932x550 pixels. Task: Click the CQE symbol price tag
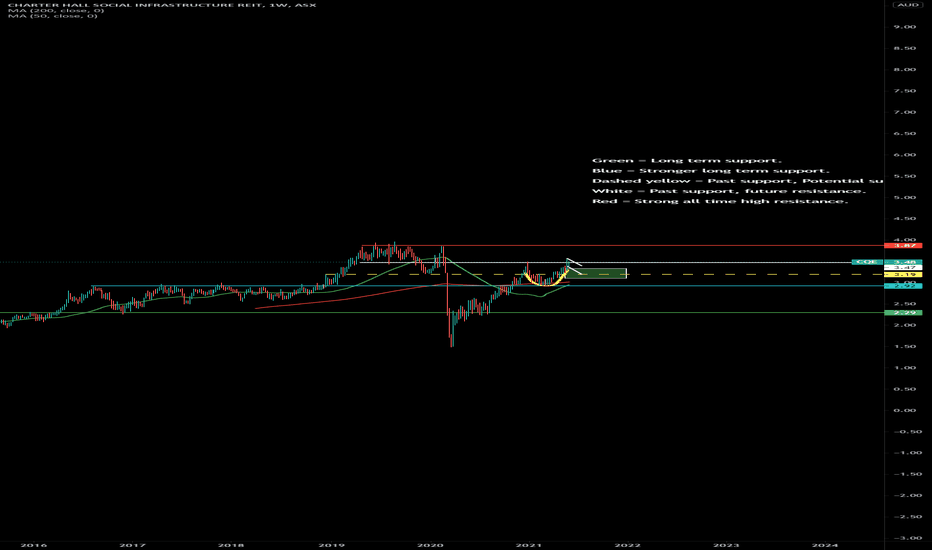click(x=867, y=262)
